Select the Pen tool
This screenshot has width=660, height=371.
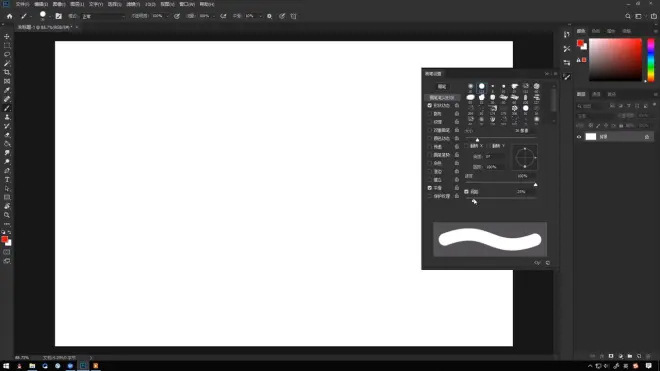point(7,171)
